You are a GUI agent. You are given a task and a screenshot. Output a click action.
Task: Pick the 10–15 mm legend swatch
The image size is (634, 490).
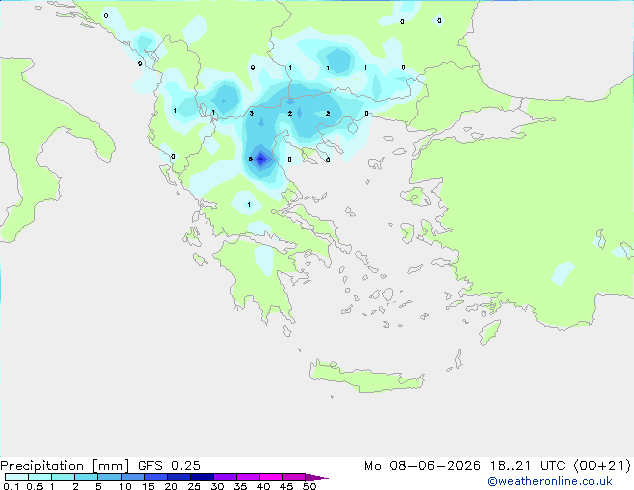(x=133, y=477)
